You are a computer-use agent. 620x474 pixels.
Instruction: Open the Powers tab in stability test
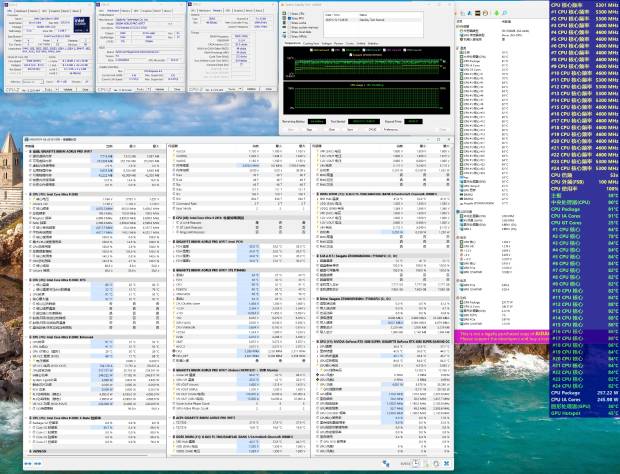tap(339, 43)
